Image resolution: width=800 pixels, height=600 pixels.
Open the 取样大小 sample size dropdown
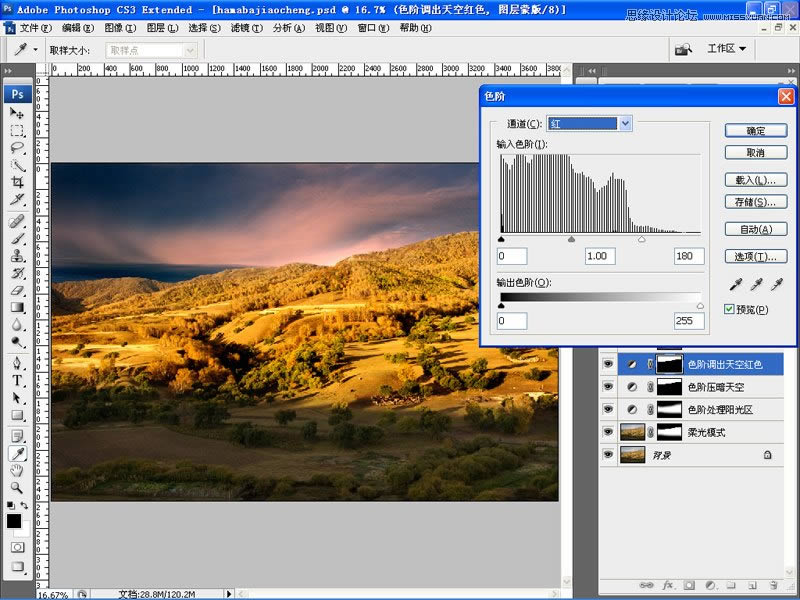click(151, 49)
